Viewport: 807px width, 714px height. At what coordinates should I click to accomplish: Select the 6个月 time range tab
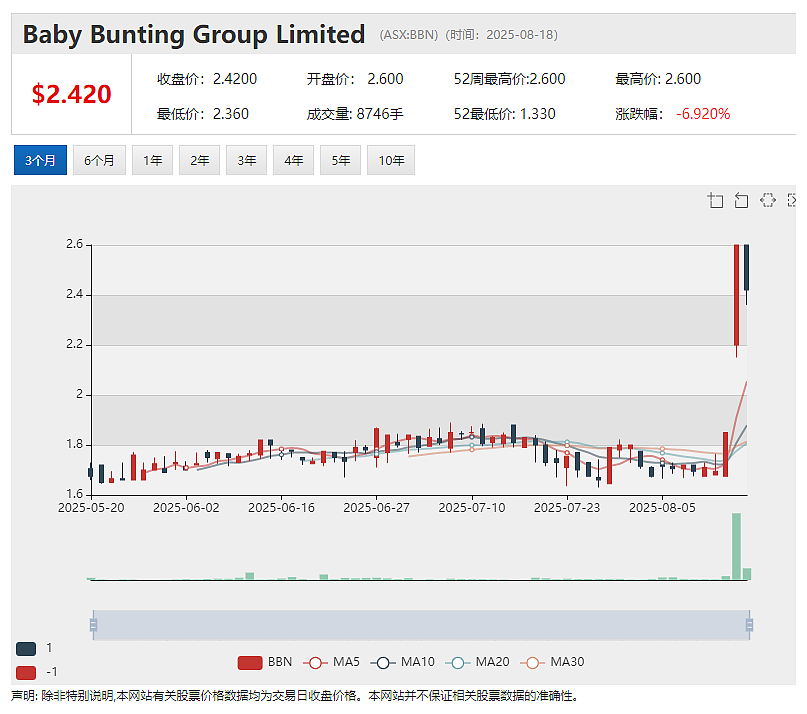click(x=99, y=160)
